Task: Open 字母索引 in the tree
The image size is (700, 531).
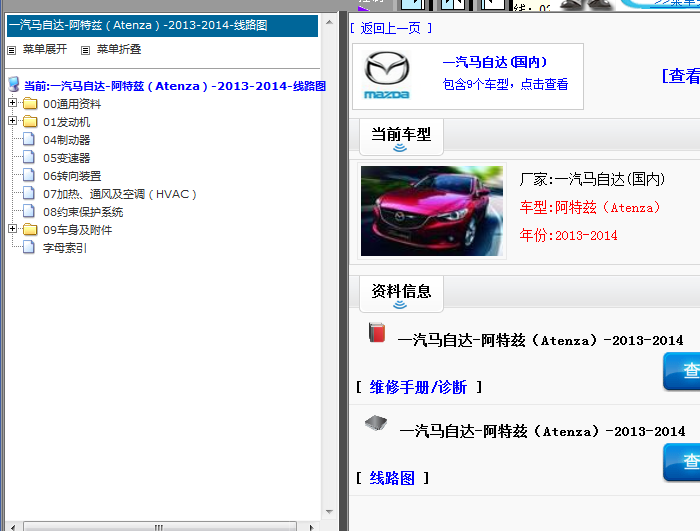Action: 65,248
